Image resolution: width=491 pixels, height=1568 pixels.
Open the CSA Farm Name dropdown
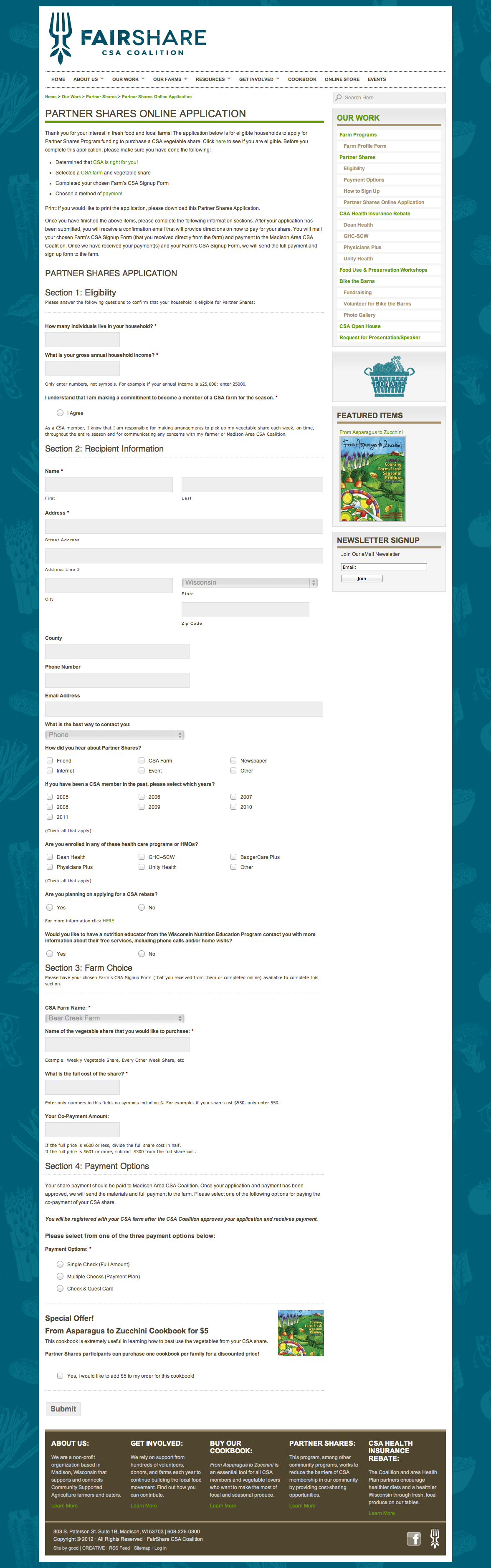[114, 1018]
